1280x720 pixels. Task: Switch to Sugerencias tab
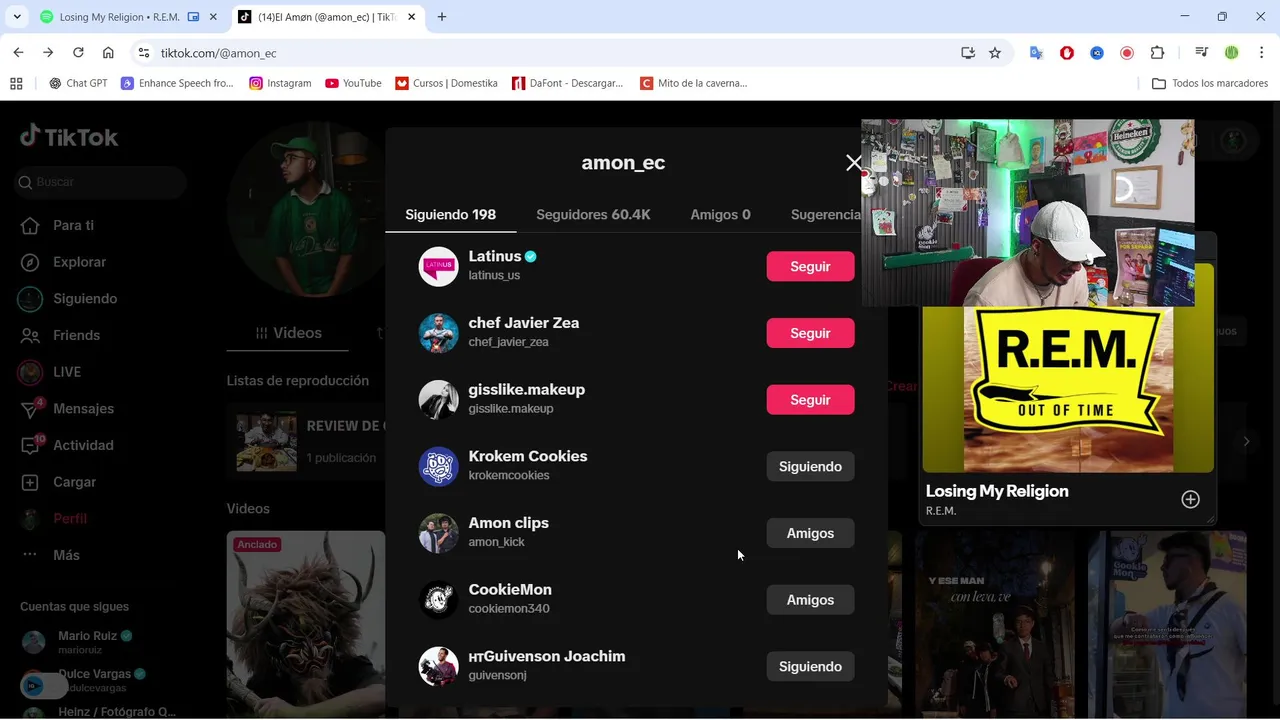pos(826,214)
